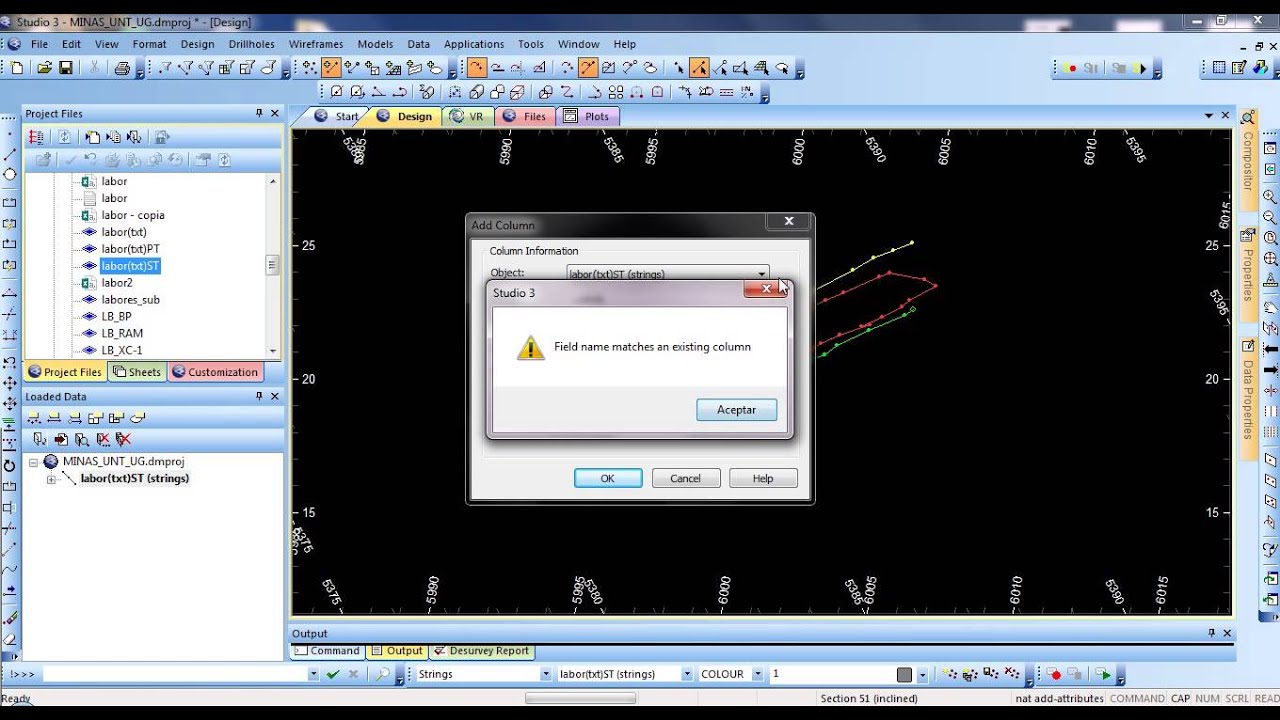Select the New Points tool icon
This screenshot has width=1280, height=720.
pyautogui.click(x=310, y=68)
